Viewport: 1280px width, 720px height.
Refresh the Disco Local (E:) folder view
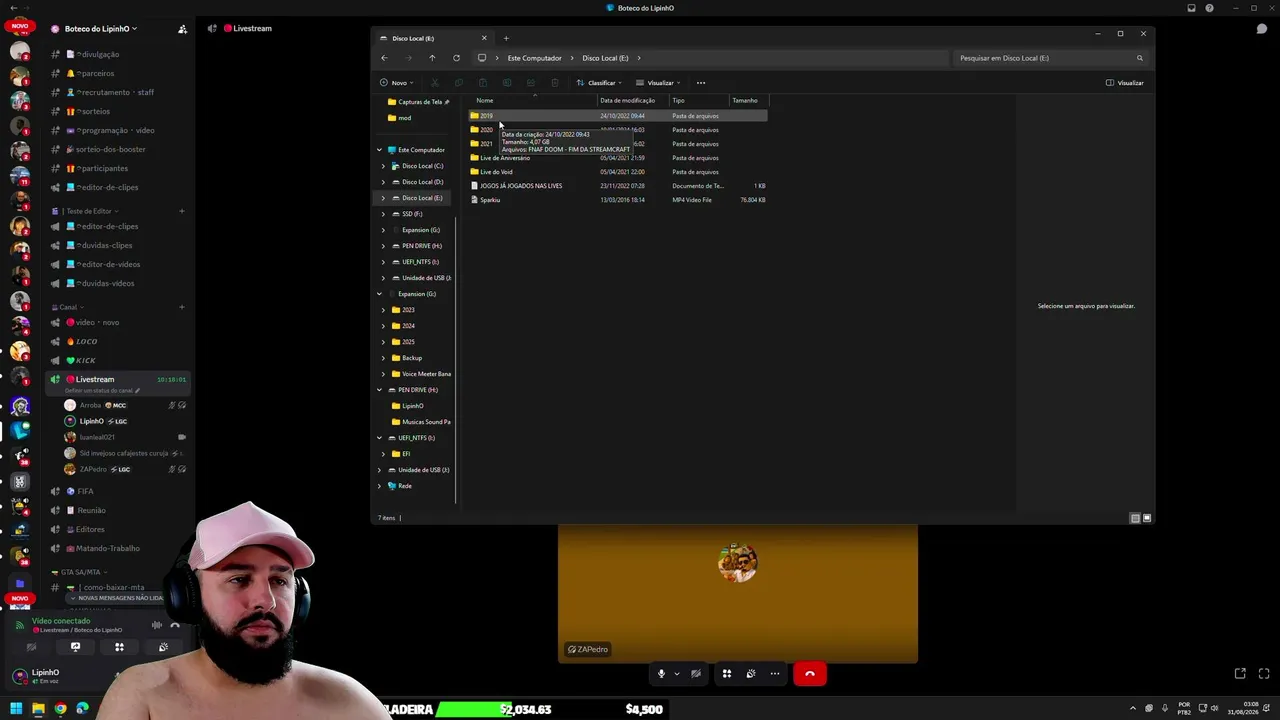click(x=456, y=58)
